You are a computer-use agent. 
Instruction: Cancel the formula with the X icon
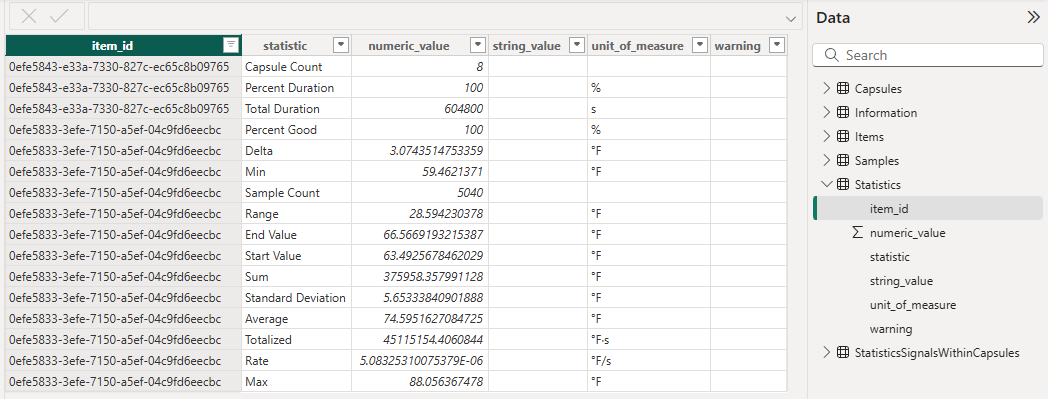[x=29, y=17]
